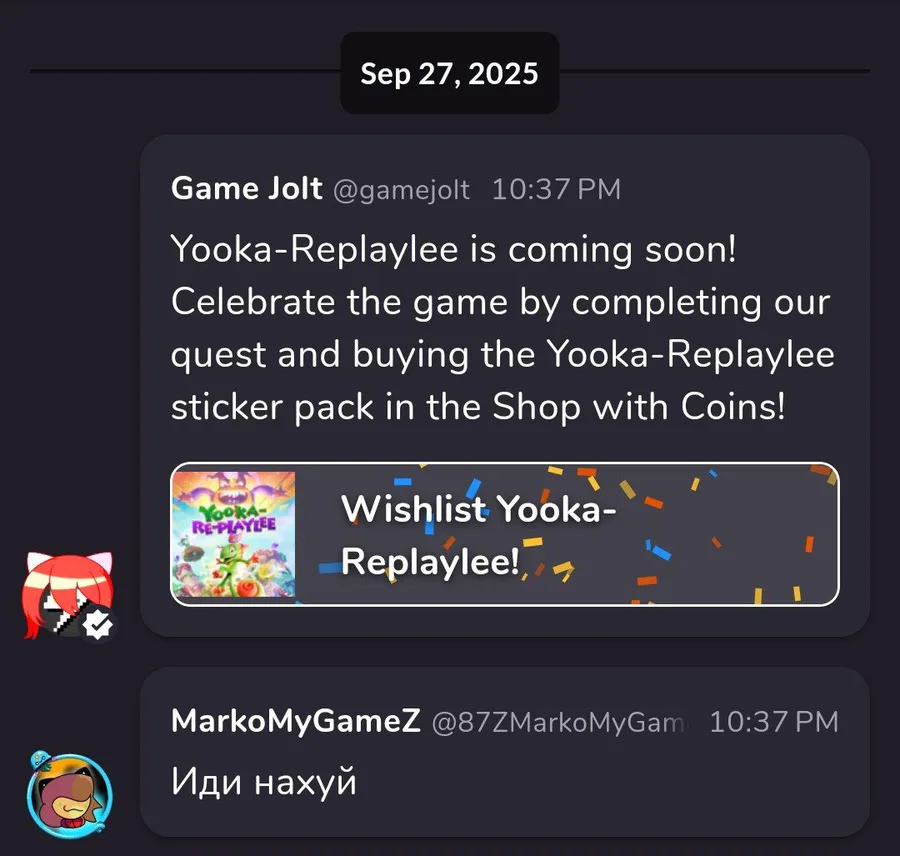
Task: Click the timestamp on MarkoMyGameZ's message
Action: tap(774, 722)
